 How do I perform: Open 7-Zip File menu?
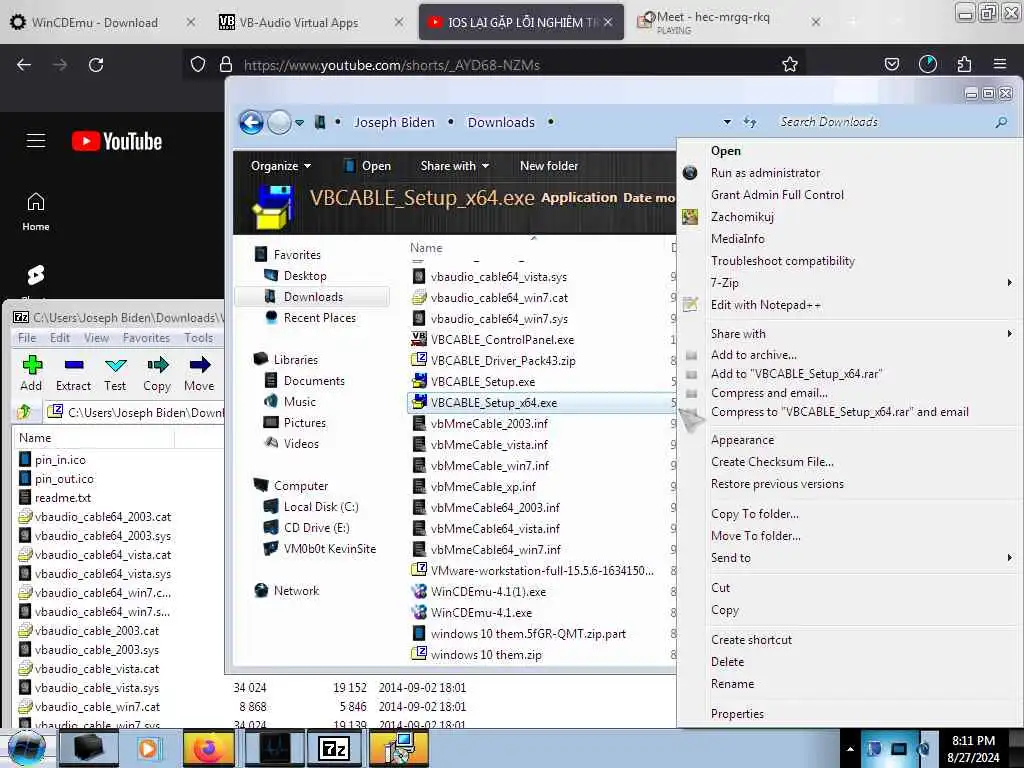click(27, 338)
